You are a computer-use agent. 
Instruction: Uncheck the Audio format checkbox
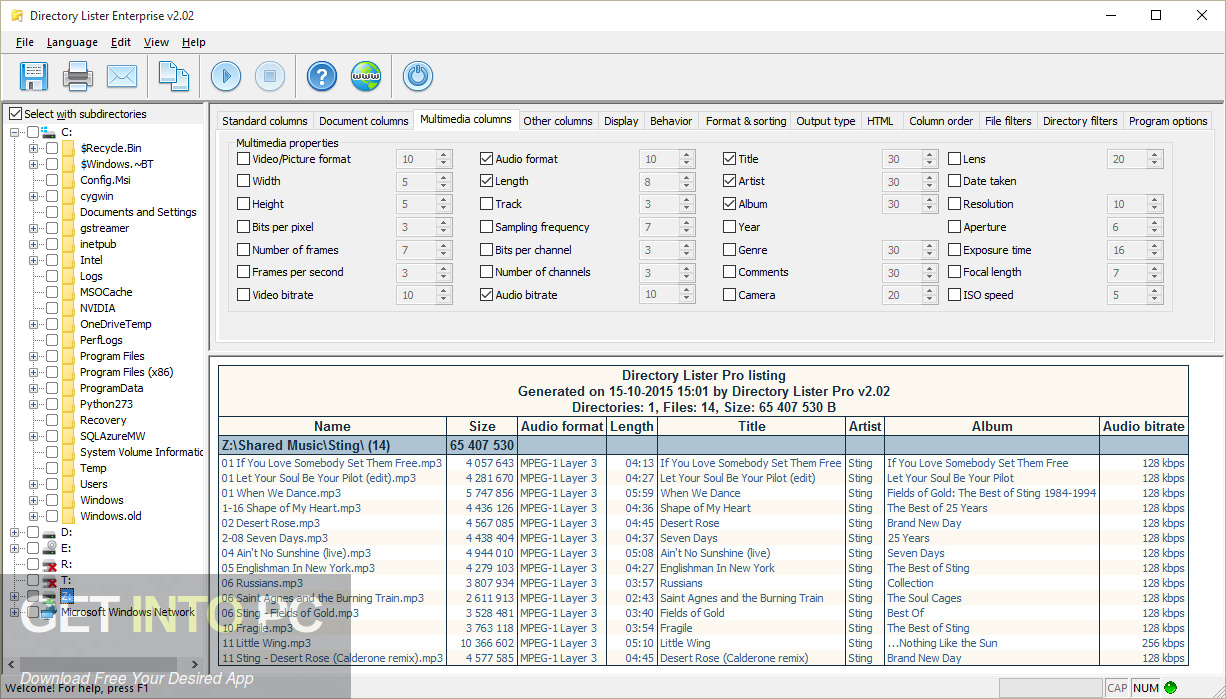pyautogui.click(x=486, y=159)
